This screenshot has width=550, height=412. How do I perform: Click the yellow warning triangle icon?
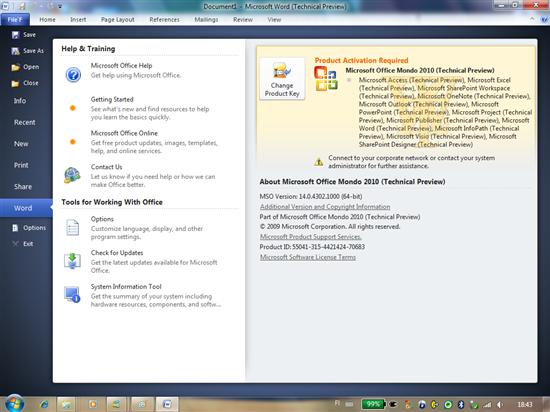point(318,162)
